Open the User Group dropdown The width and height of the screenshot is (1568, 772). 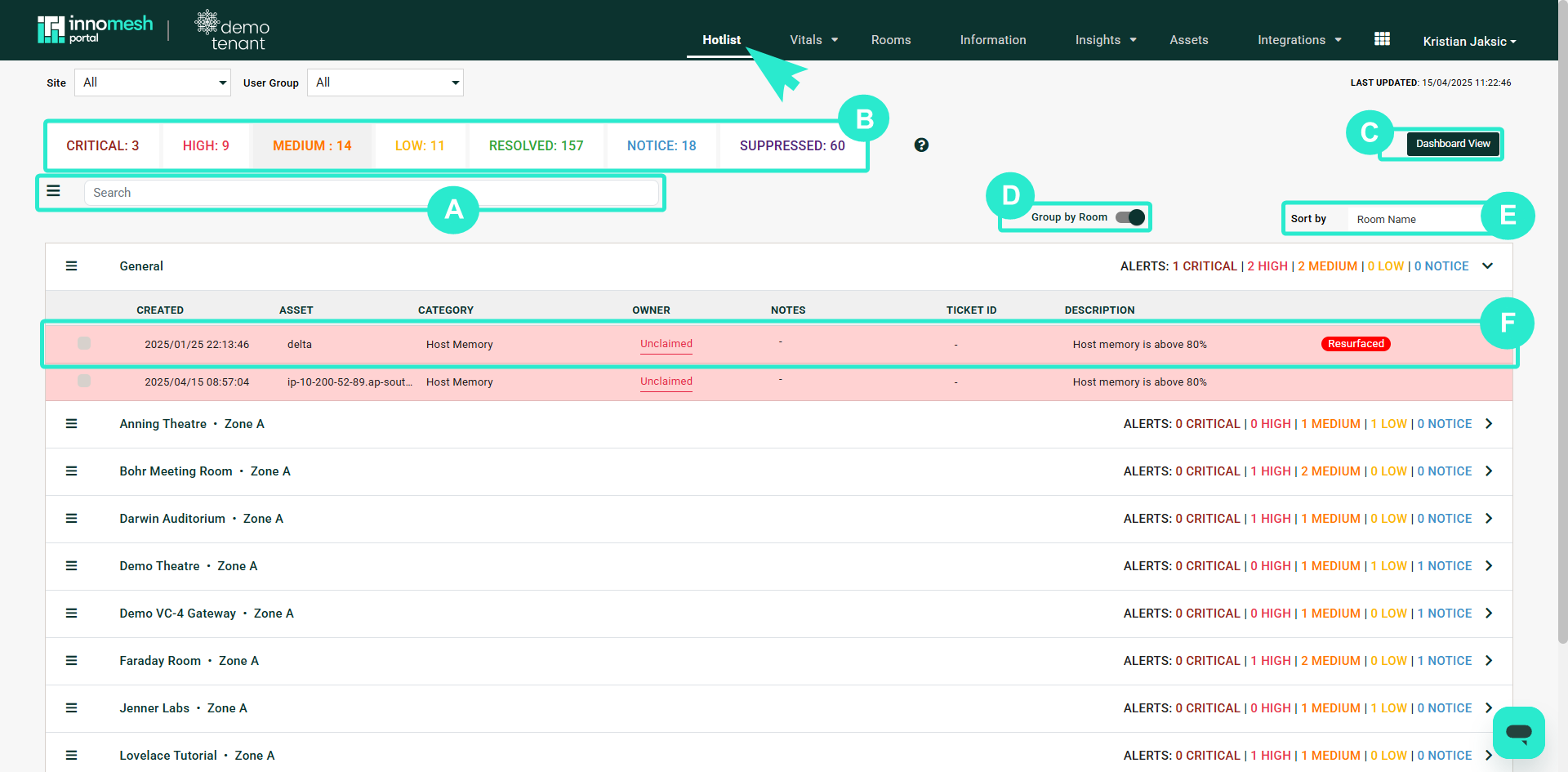coord(385,83)
